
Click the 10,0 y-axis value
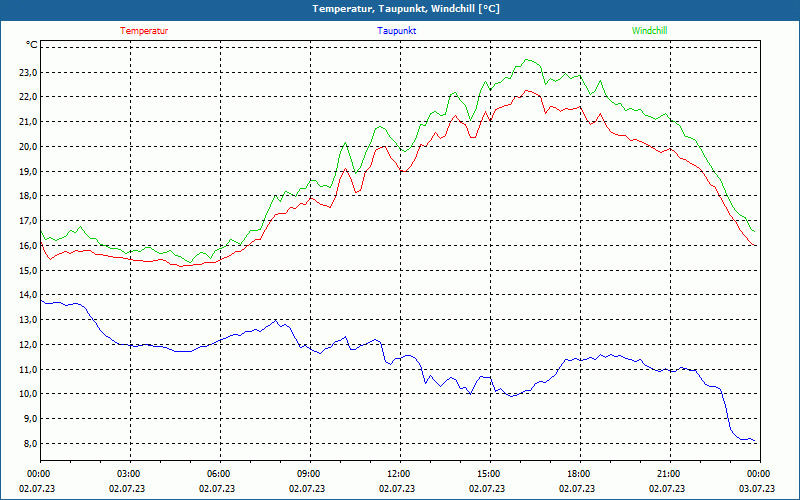(x=28, y=394)
